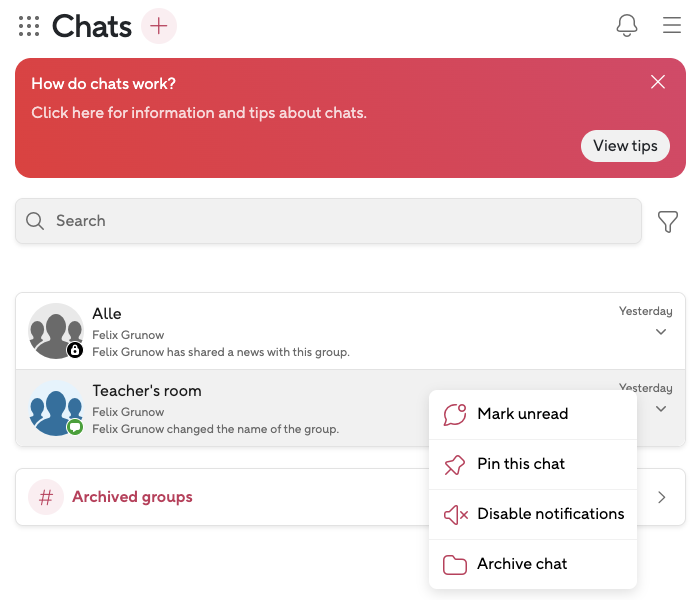This screenshot has height=600, width=699.
Task: Expand the Alle chat options chevron
Action: click(660, 333)
